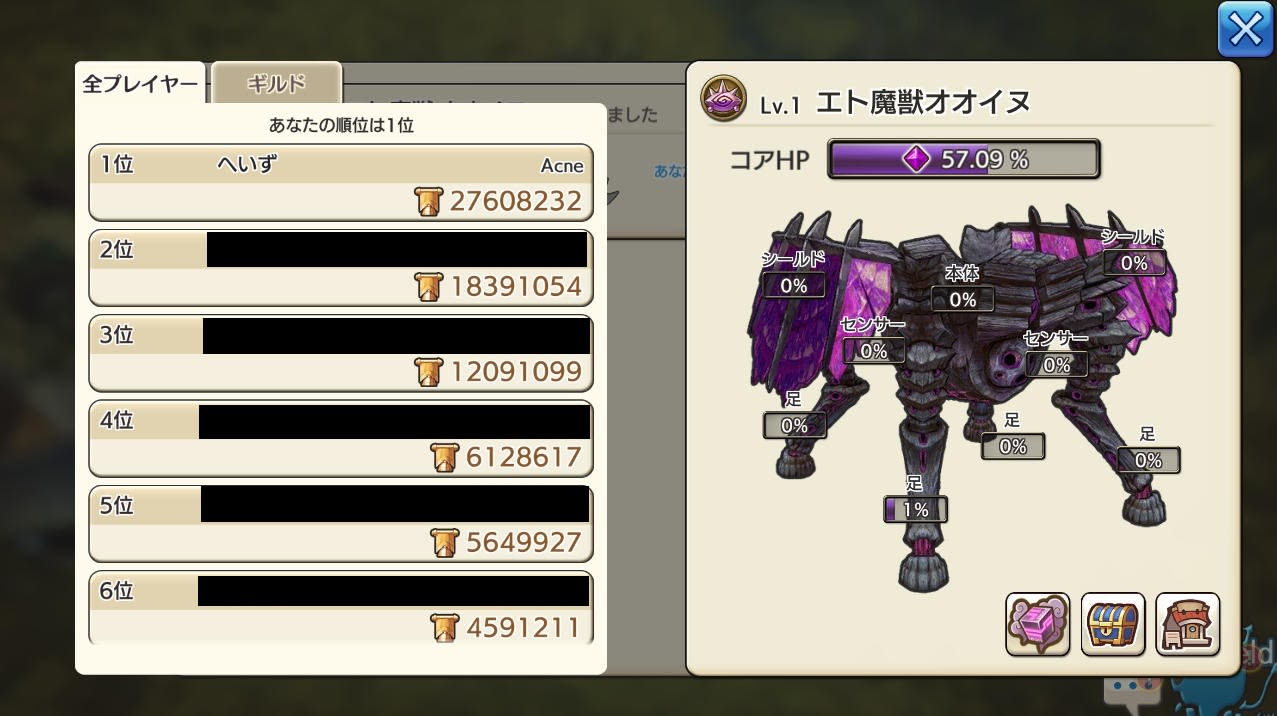Select the 3位 ranking entry

click(x=341, y=353)
